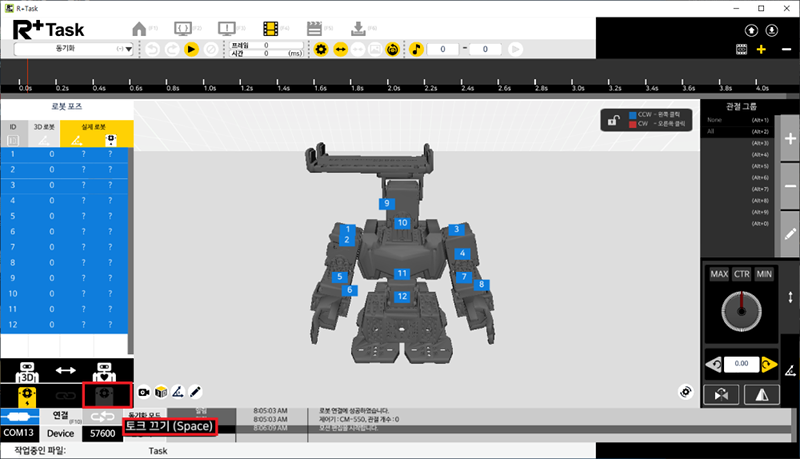Click the torque off motor icon

pyautogui.click(x=106, y=396)
